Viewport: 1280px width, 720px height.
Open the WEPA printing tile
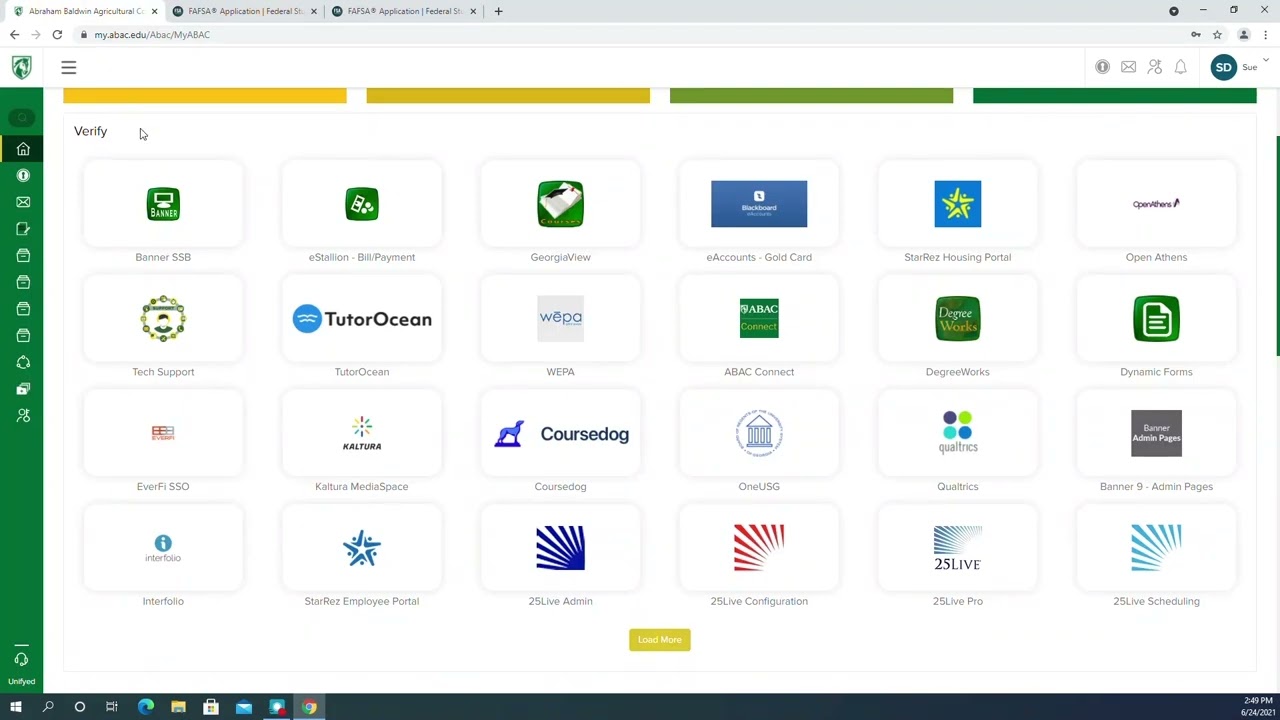[560, 319]
